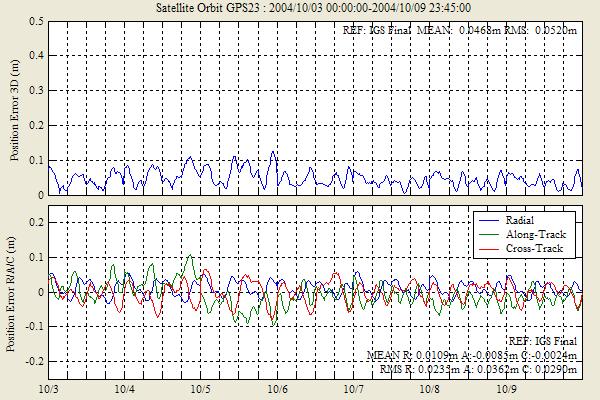
Task: Click the green Along-Track line sample in legend
Action: (x=490, y=233)
